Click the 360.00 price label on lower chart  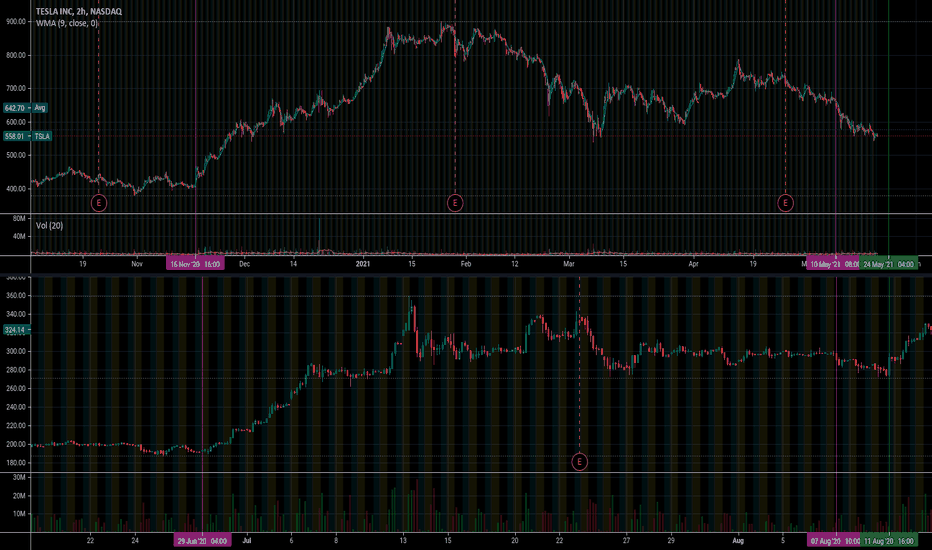coord(16,296)
